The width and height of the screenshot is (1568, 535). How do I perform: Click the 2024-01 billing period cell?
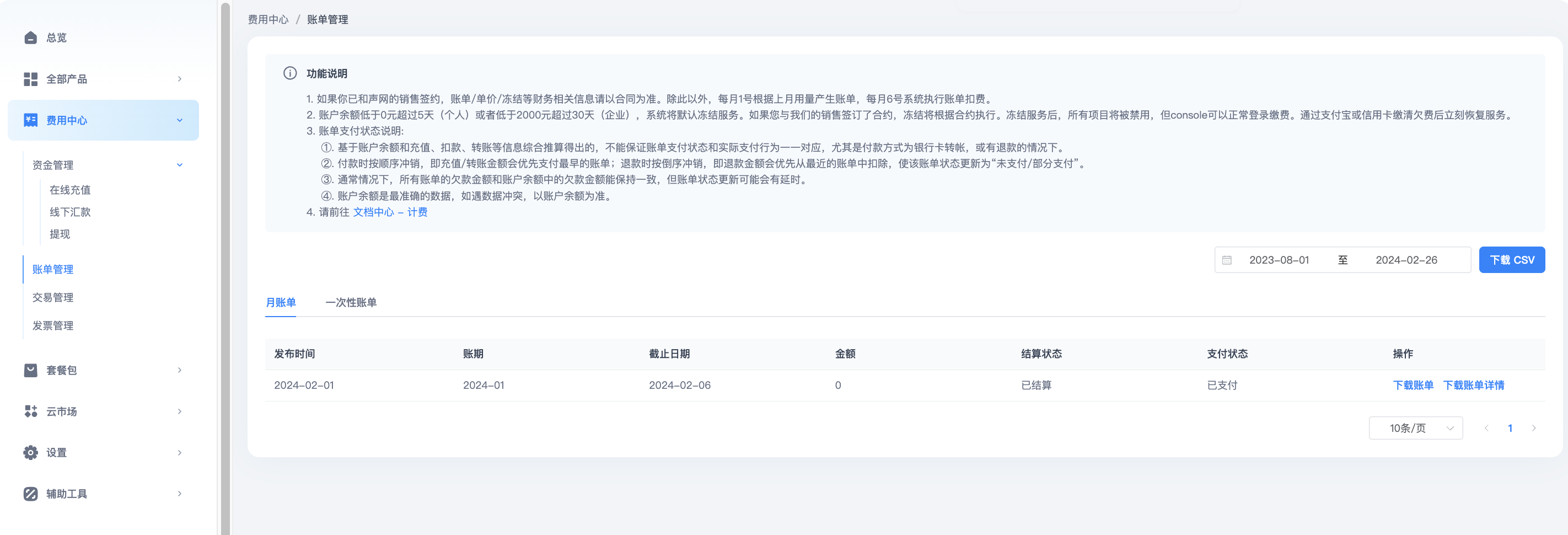coord(484,386)
